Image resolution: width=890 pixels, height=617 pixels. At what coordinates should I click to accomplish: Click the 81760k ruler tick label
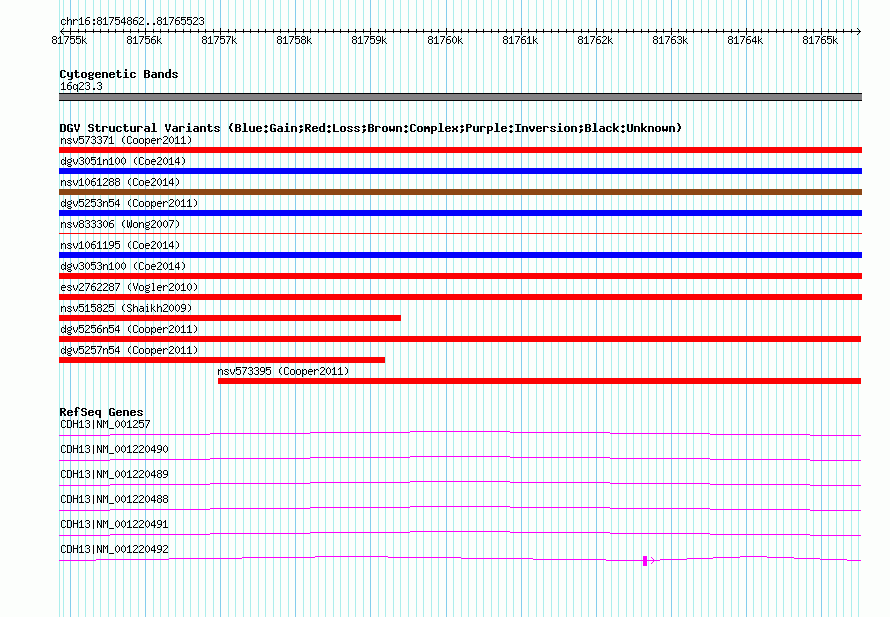click(445, 40)
